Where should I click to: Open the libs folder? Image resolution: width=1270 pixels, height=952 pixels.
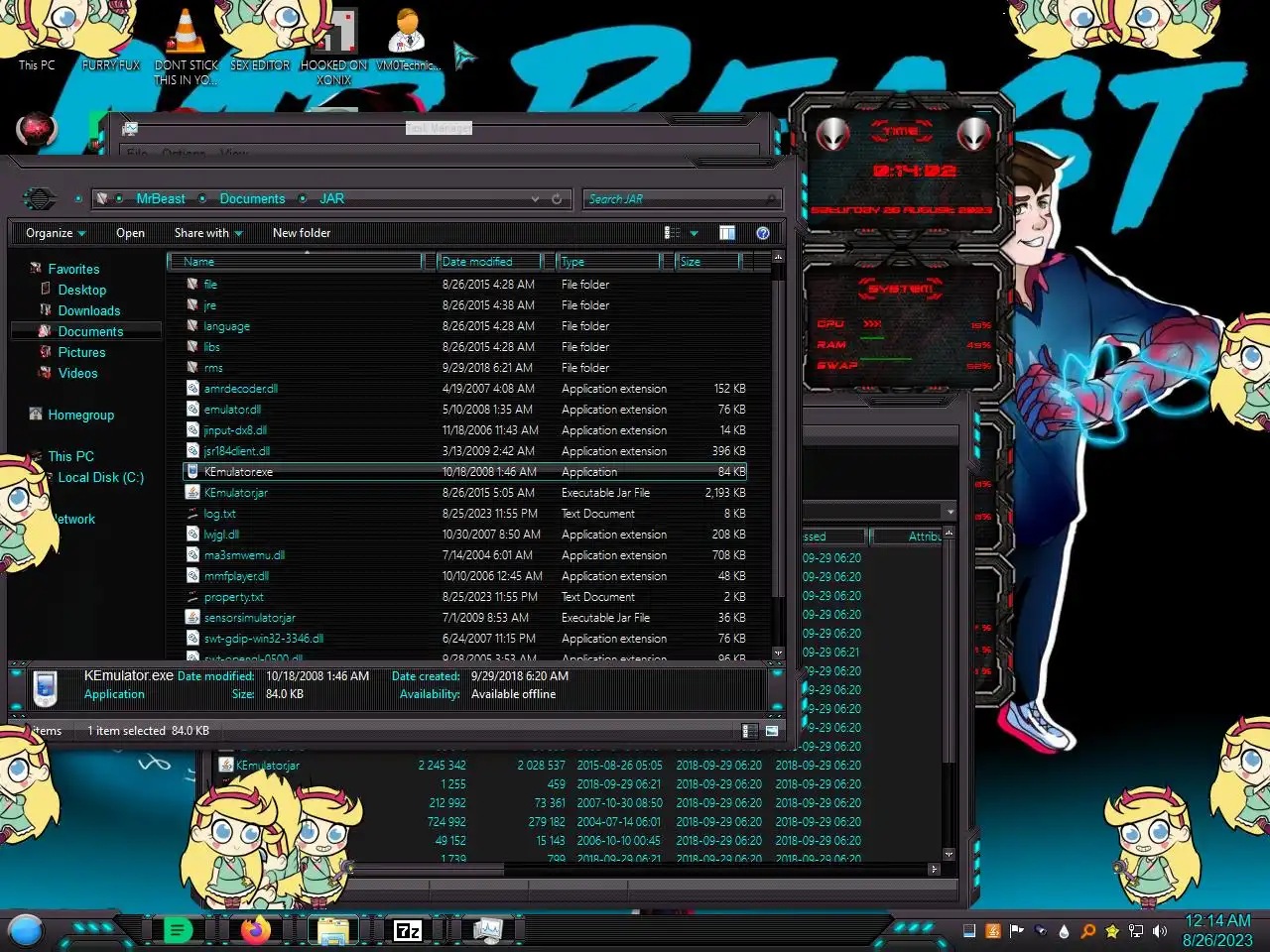[466, 347]
